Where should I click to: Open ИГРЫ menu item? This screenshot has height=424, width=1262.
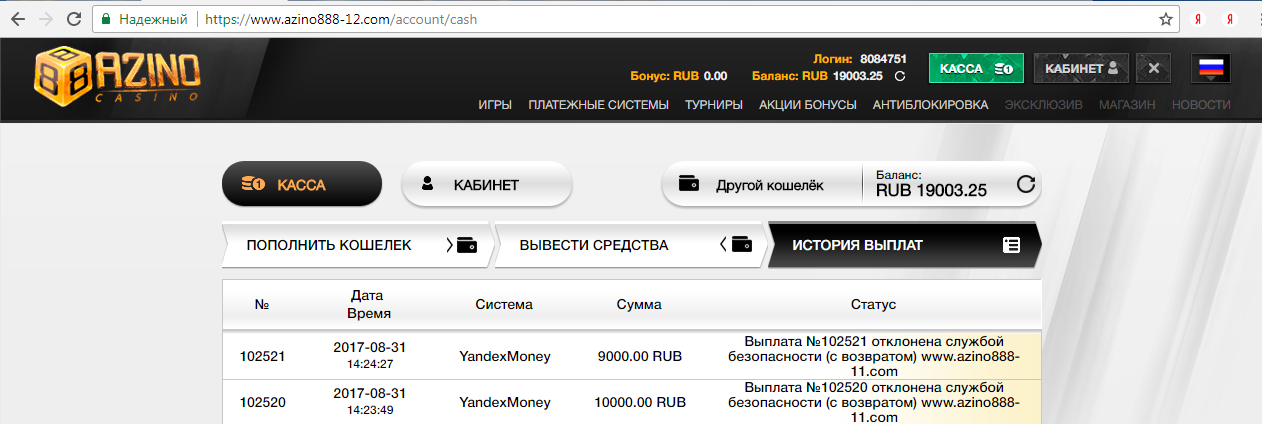(495, 105)
